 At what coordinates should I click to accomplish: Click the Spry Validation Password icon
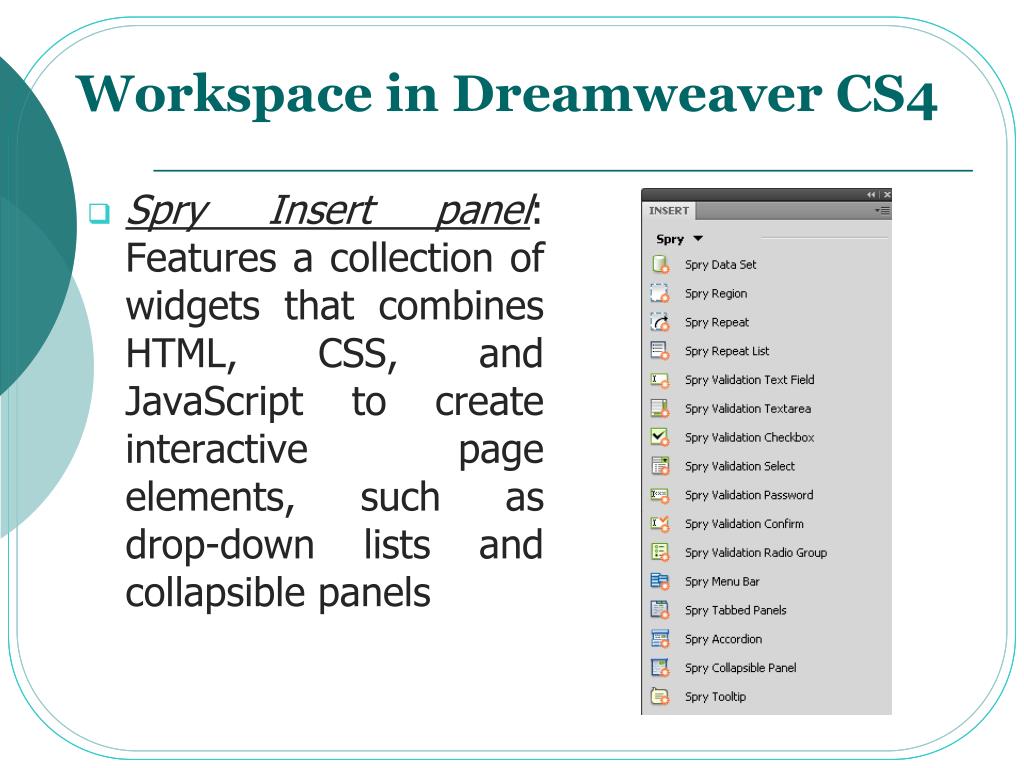[x=660, y=495]
